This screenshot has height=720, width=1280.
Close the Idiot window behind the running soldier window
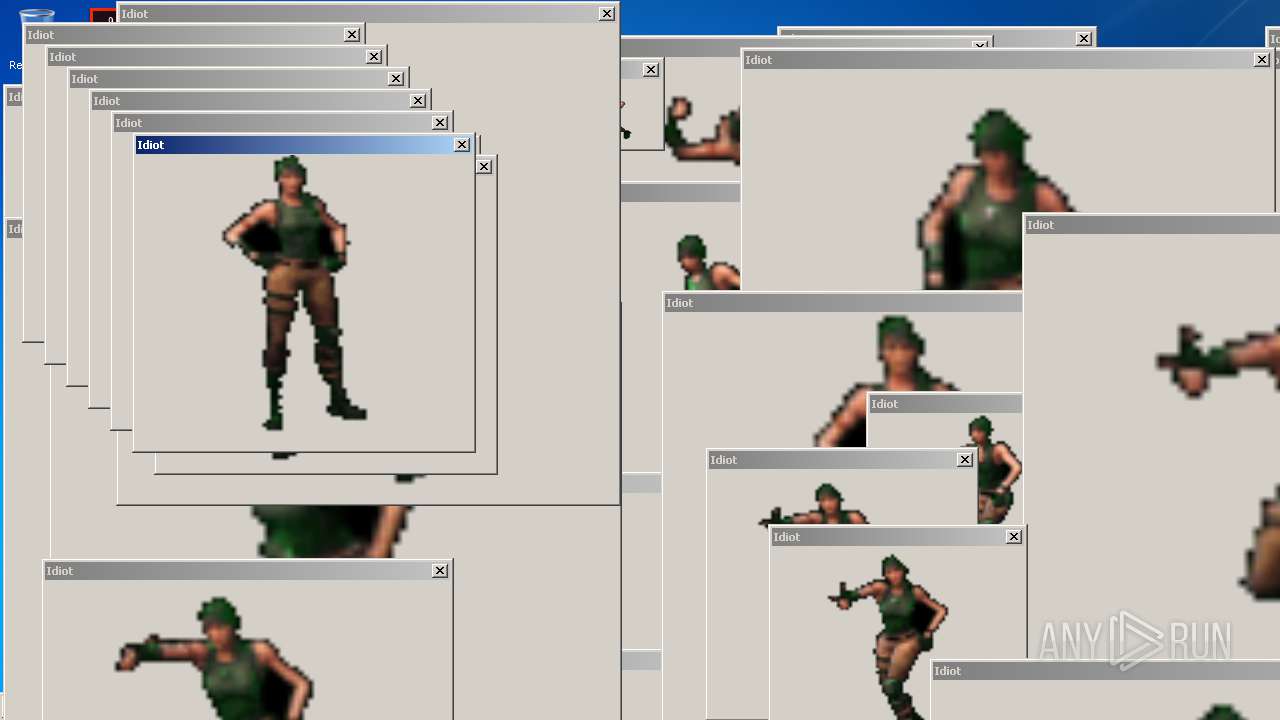tap(965, 460)
